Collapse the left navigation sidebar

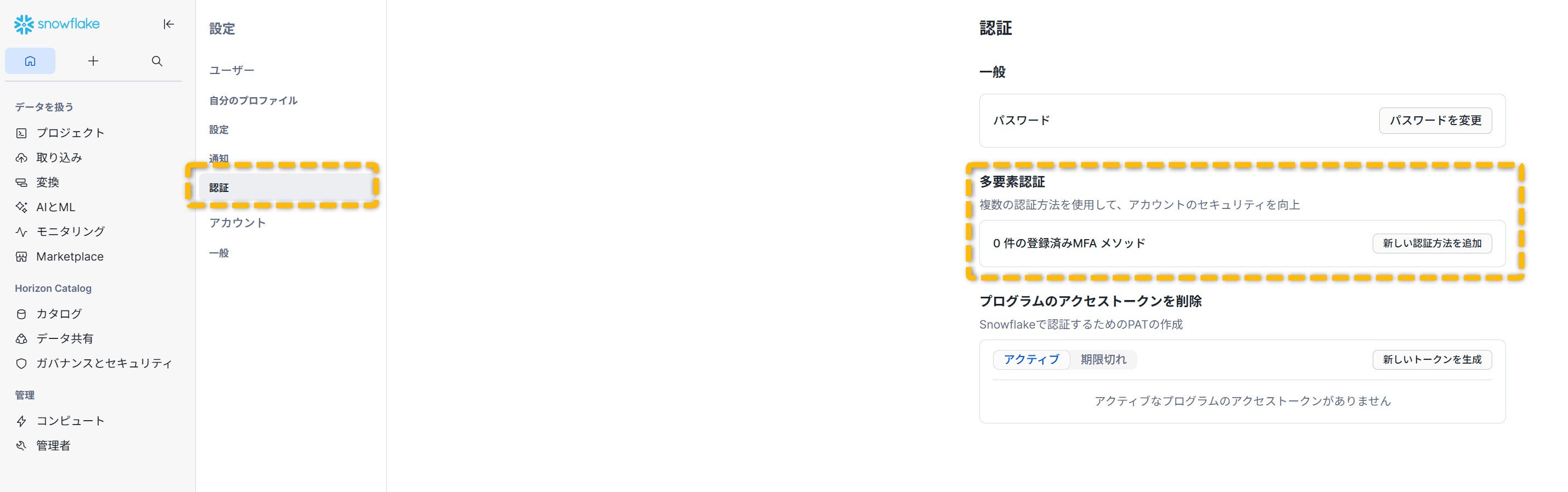click(168, 24)
